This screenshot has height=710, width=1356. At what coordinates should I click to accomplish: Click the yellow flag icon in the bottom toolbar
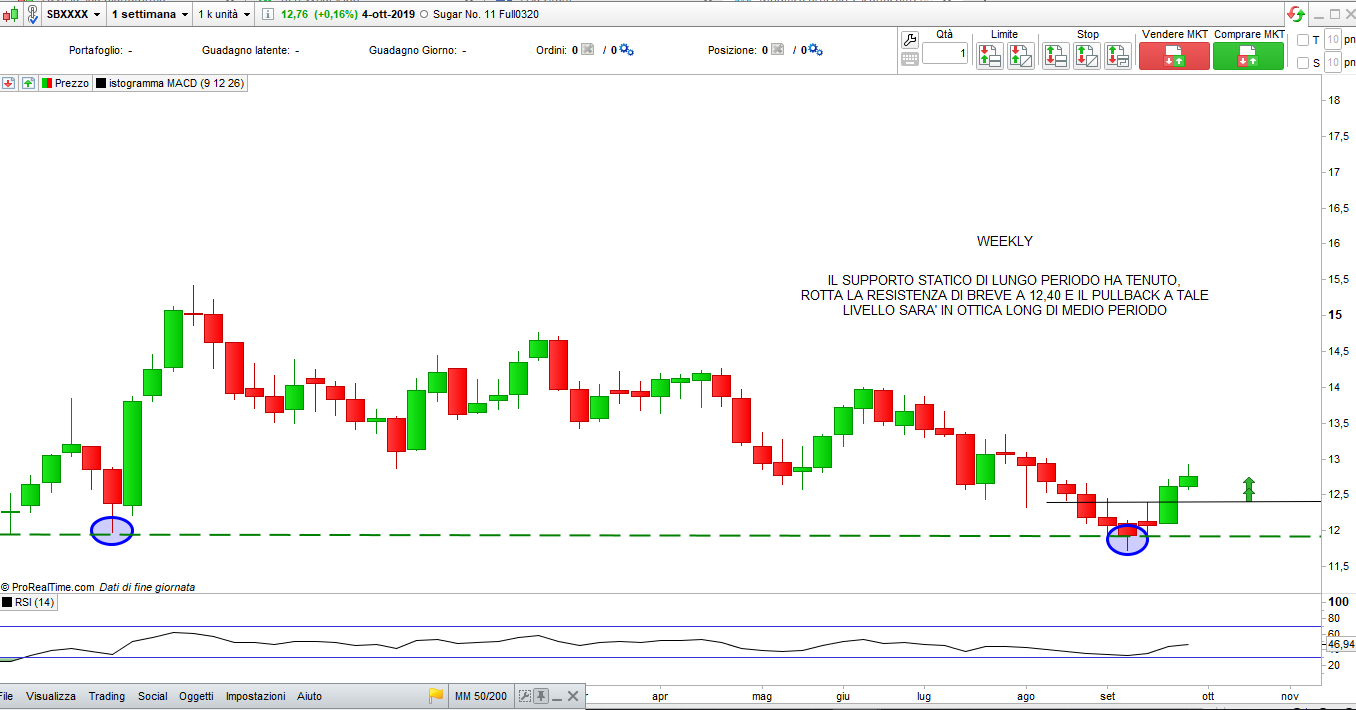pos(436,696)
